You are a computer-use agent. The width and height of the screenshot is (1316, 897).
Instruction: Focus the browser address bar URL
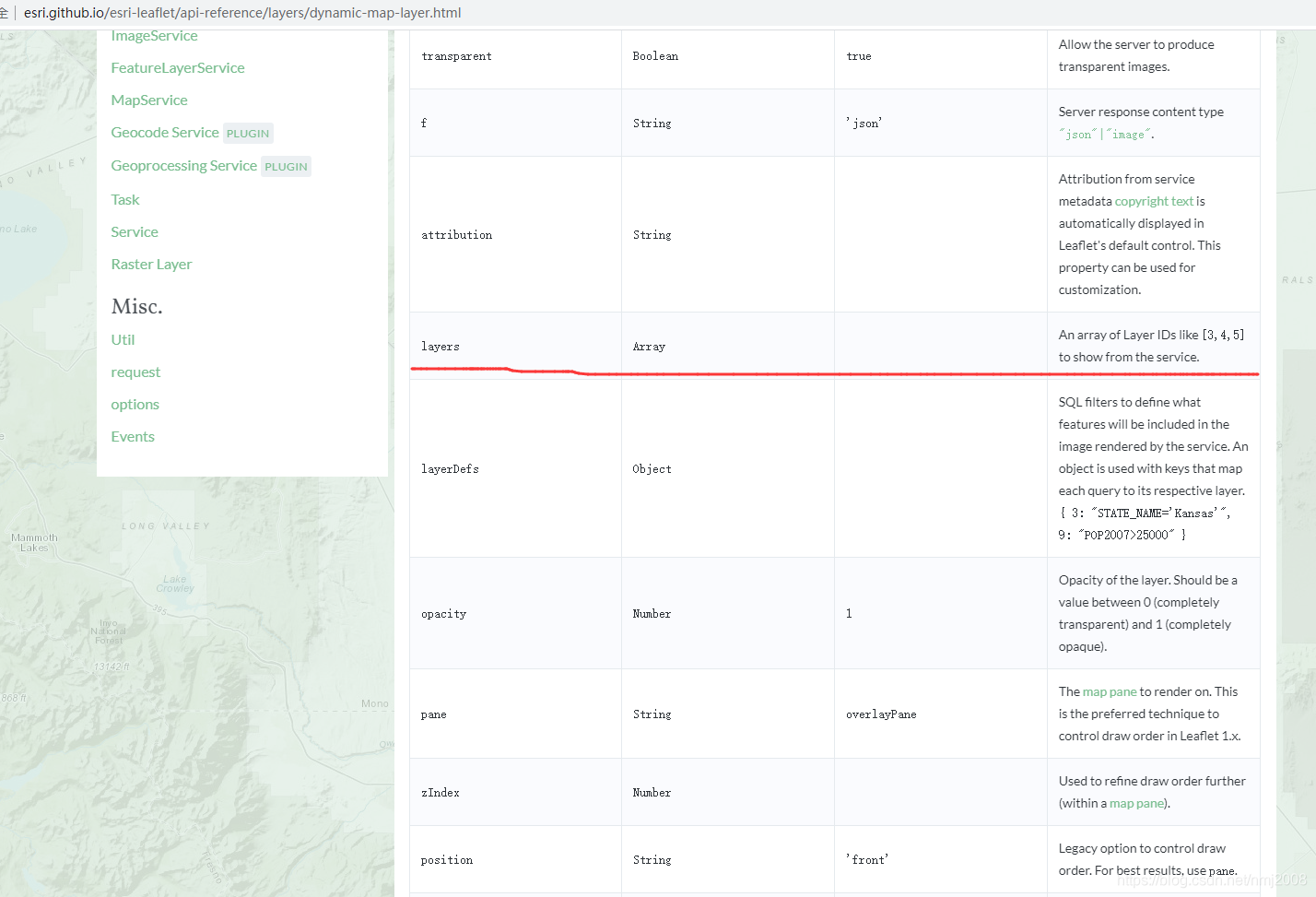(242, 13)
